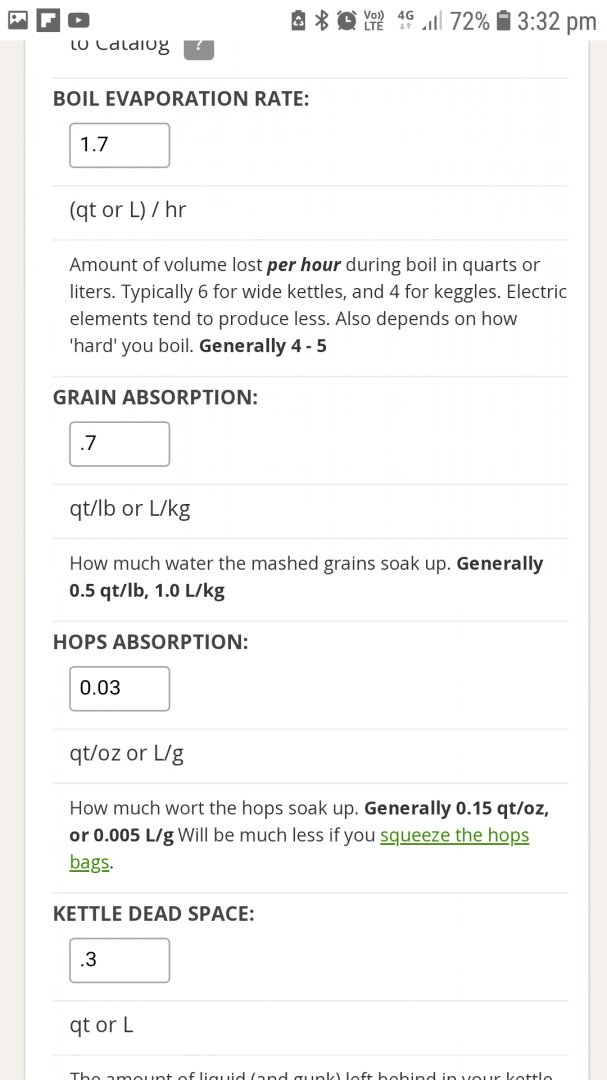The image size is (607, 1080).
Task: Tap the gallery image notification icon
Action: [x=18, y=19]
